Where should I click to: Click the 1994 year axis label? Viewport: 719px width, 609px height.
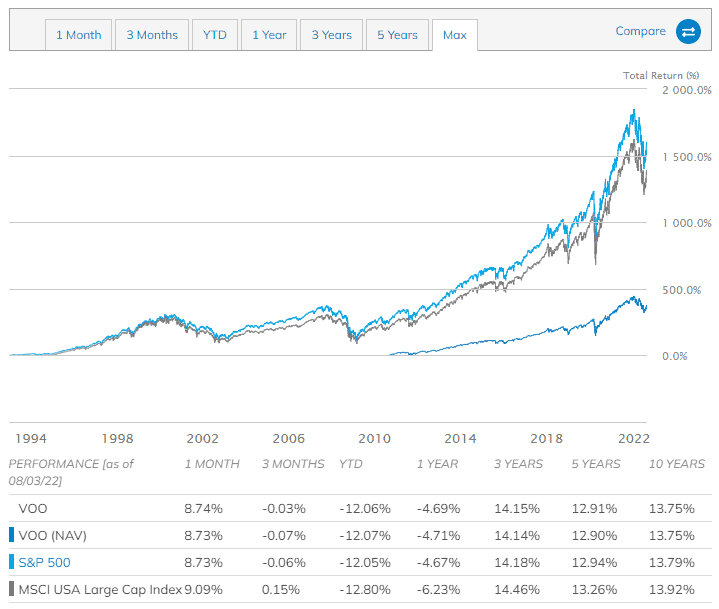(31, 438)
